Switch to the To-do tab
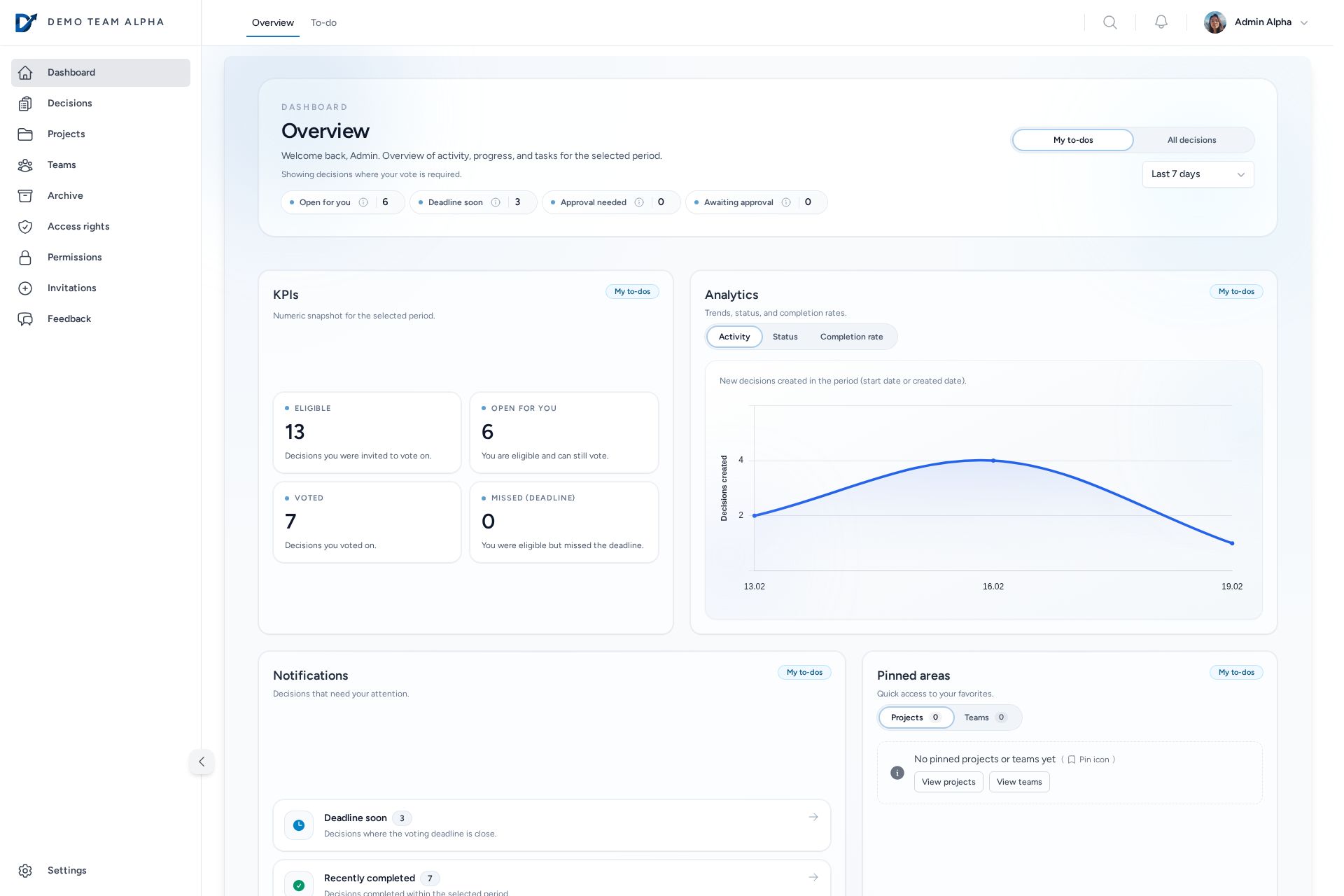Viewport: 1344px width, 896px height. (x=323, y=22)
